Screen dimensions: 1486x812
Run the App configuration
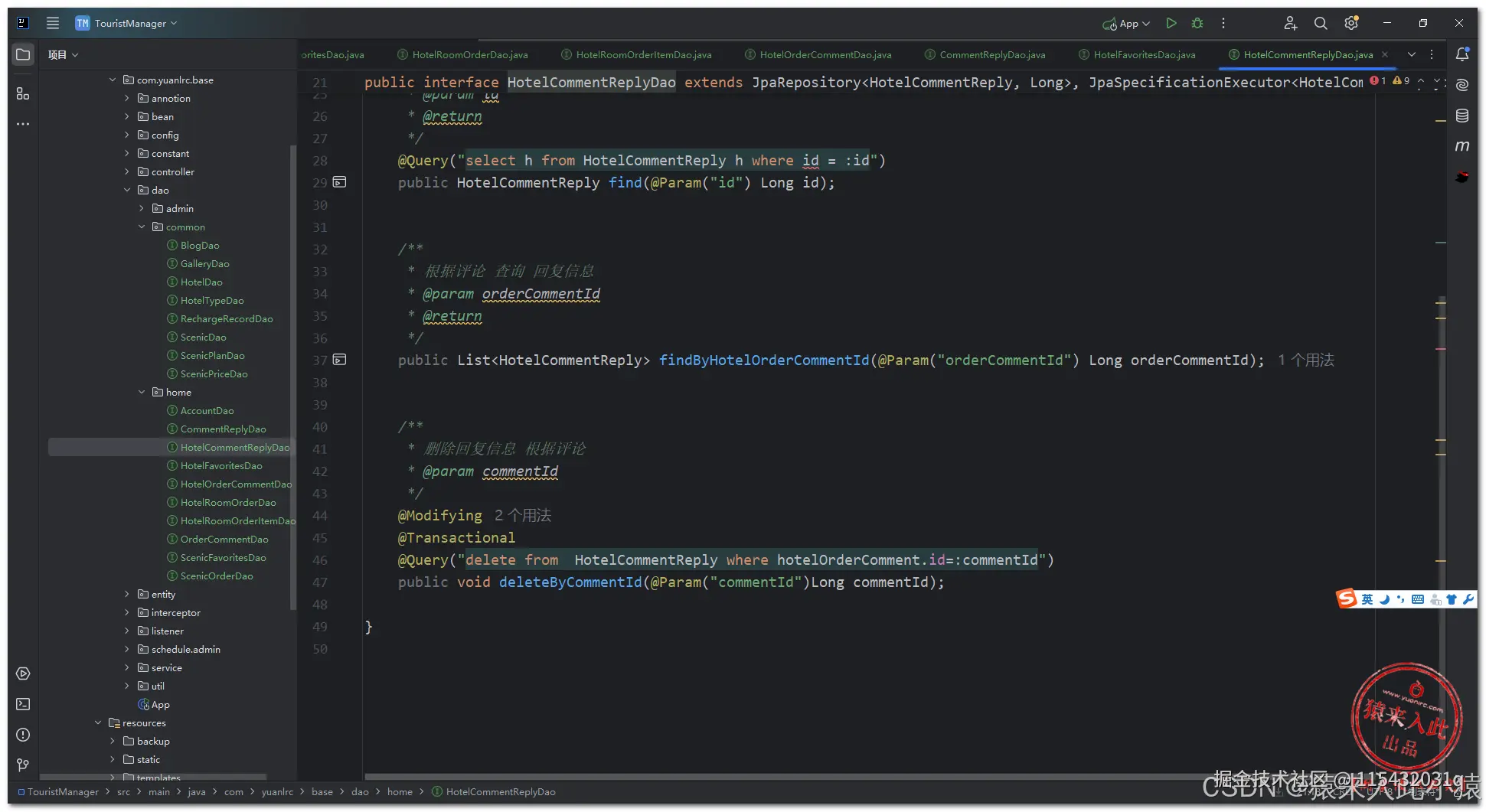(1171, 23)
